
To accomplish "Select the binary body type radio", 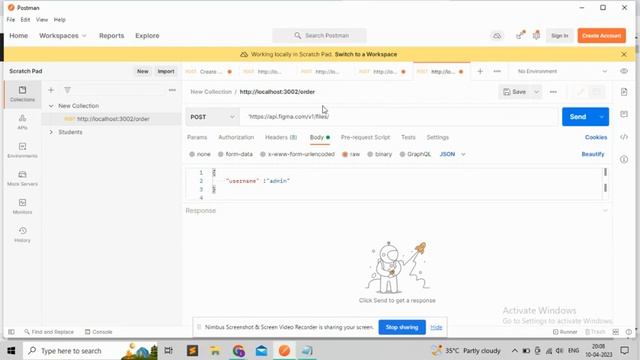I will [x=370, y=154].
